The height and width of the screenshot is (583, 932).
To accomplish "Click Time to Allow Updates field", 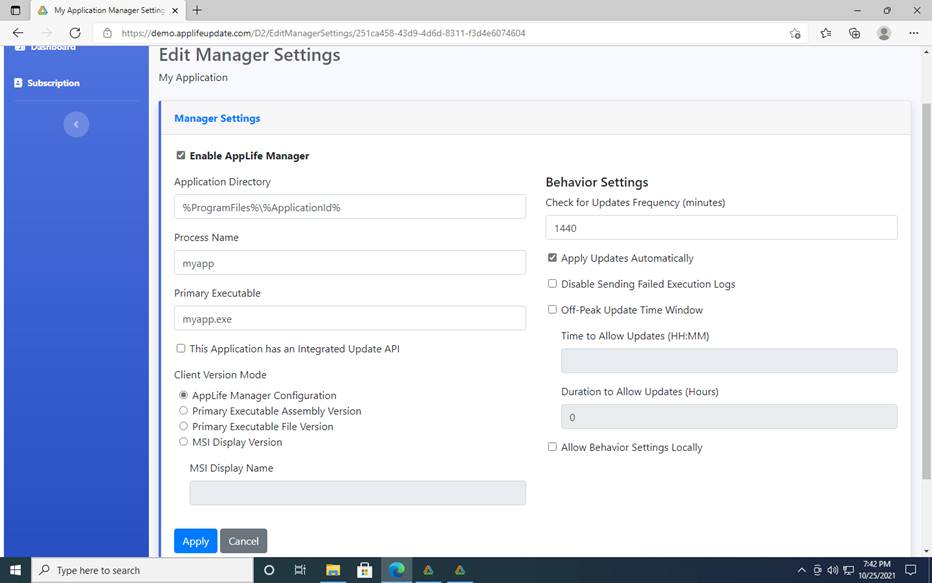I will [729, 361].
